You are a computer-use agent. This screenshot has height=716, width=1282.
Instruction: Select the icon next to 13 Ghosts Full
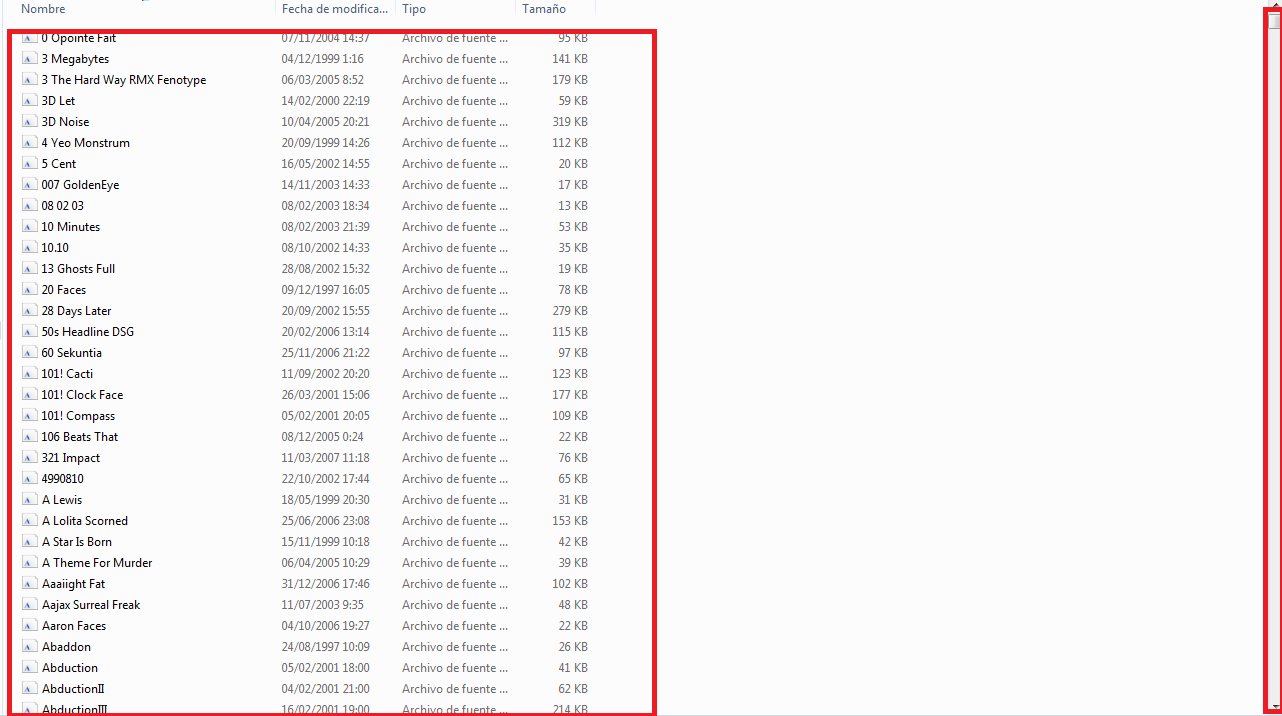point(30,269)
